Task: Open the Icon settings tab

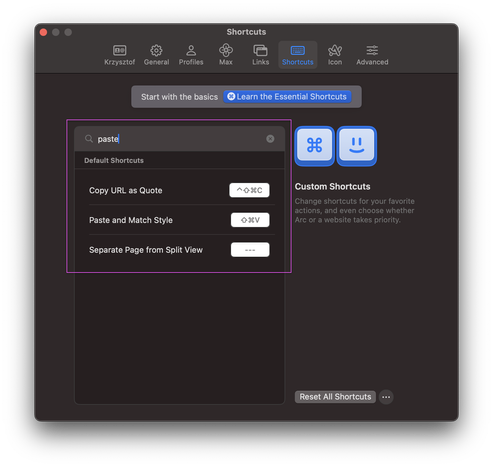Action: [x=335, y=55]
